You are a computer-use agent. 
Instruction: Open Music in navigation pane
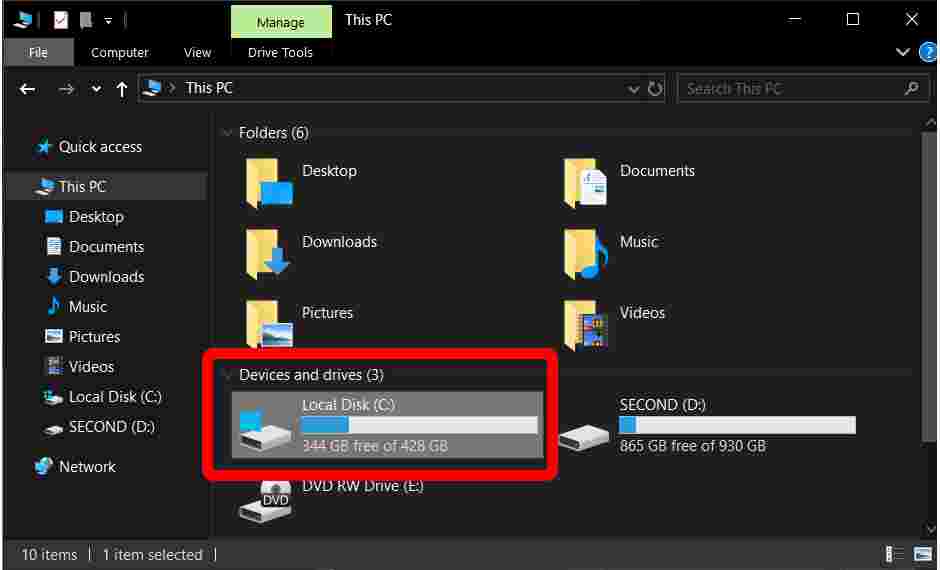point(76,306)
